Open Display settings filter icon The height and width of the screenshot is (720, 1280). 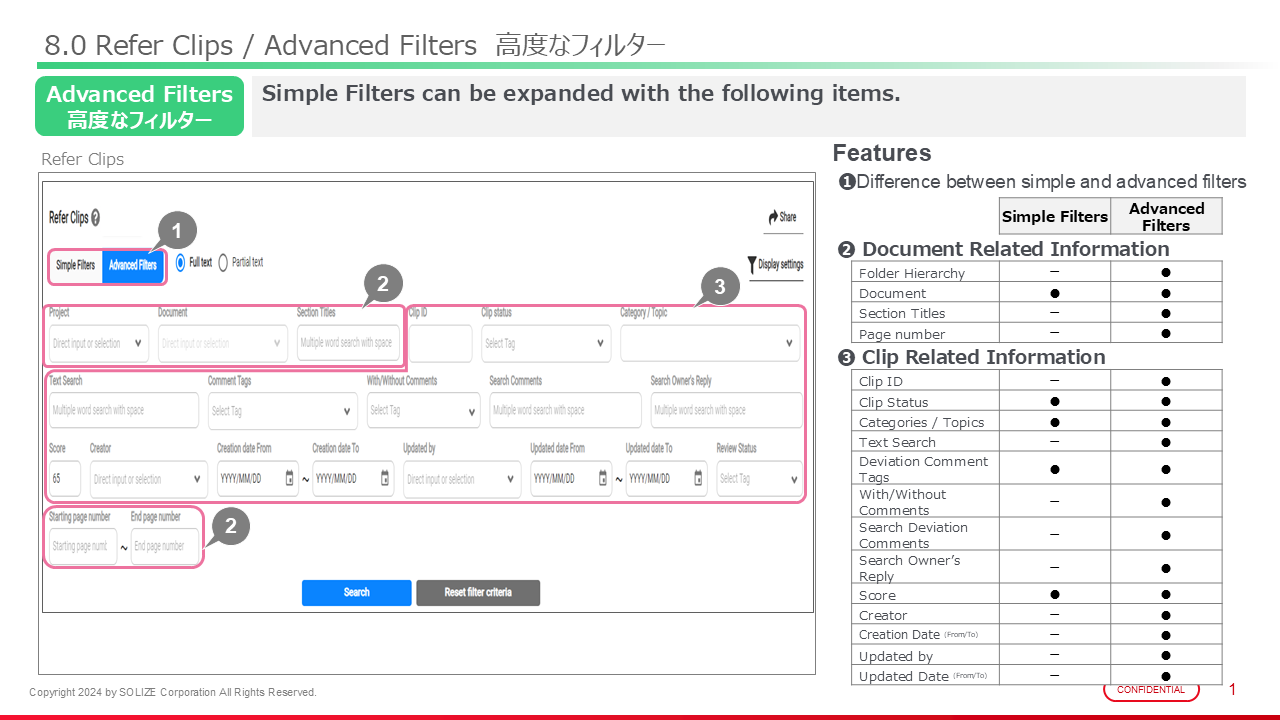(752, 265)
